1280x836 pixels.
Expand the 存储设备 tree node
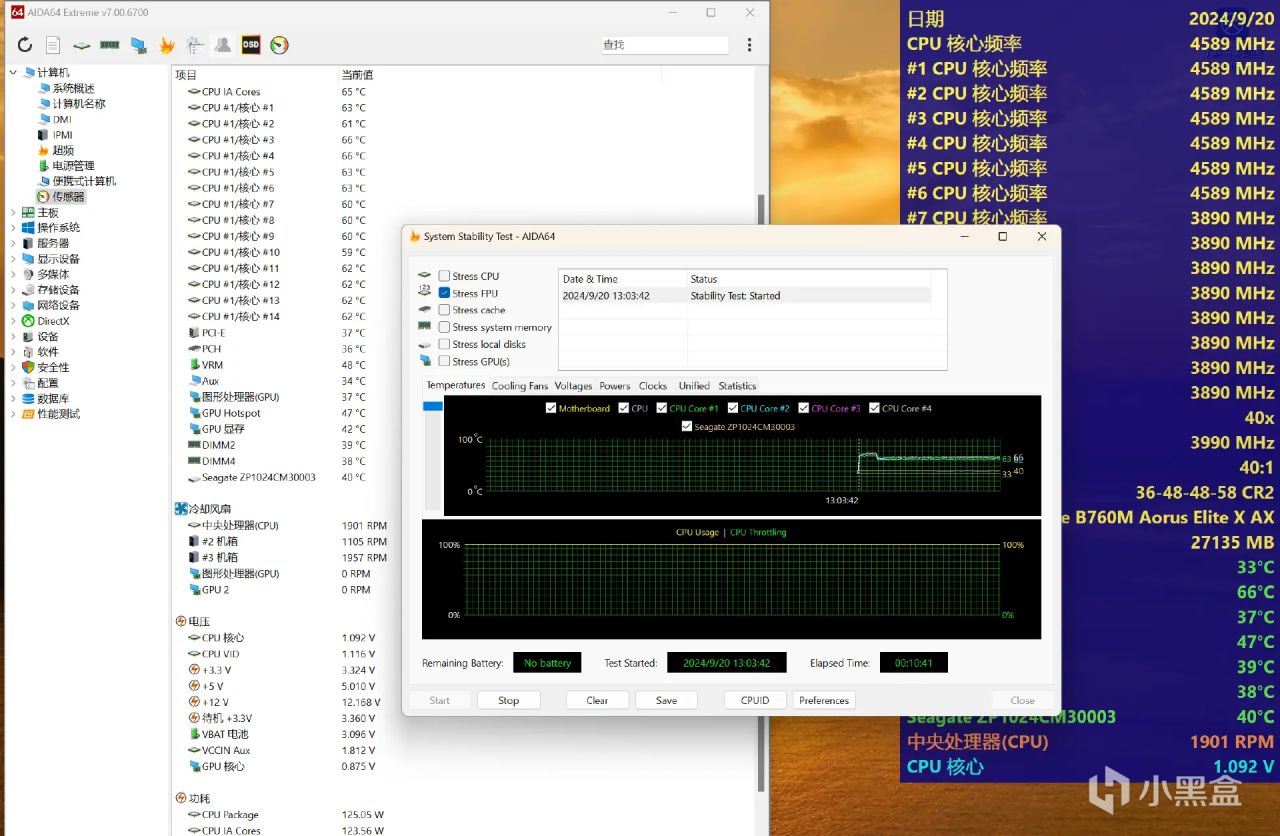point(14,290)
